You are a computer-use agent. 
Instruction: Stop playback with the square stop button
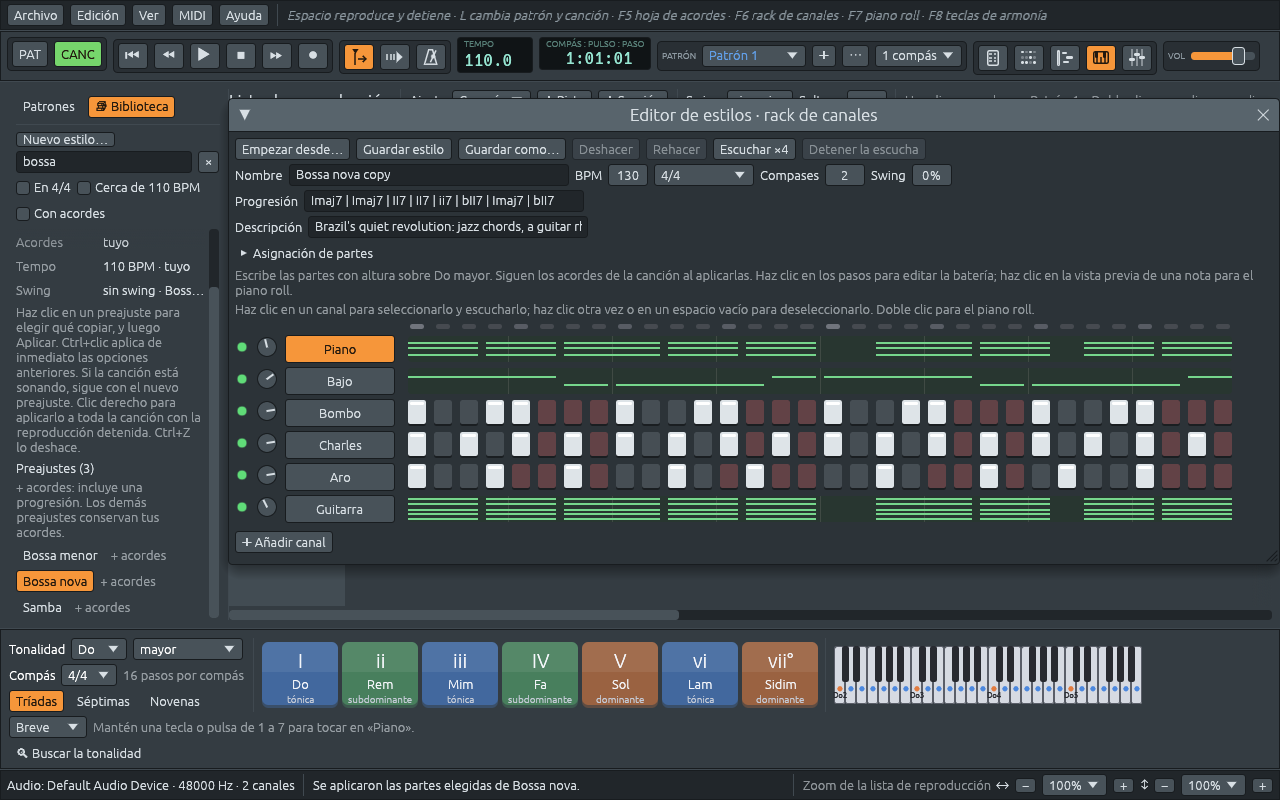240,56
